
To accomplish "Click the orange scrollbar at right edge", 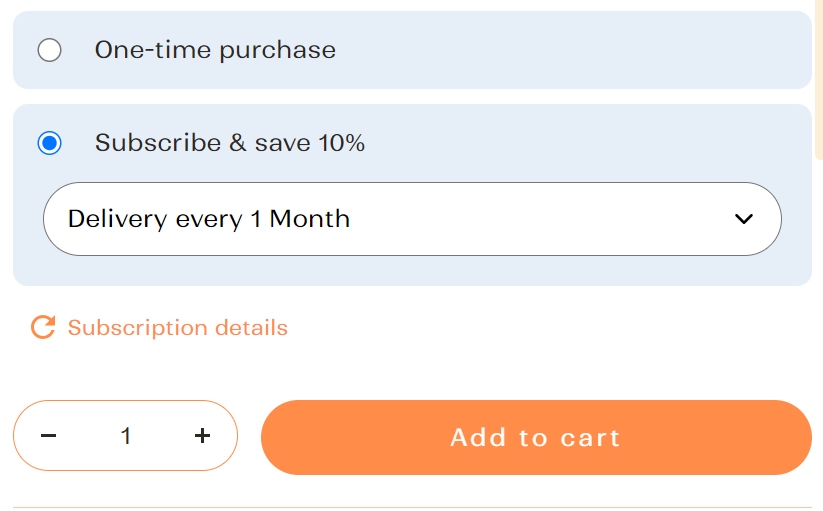I will coord(818,79).
